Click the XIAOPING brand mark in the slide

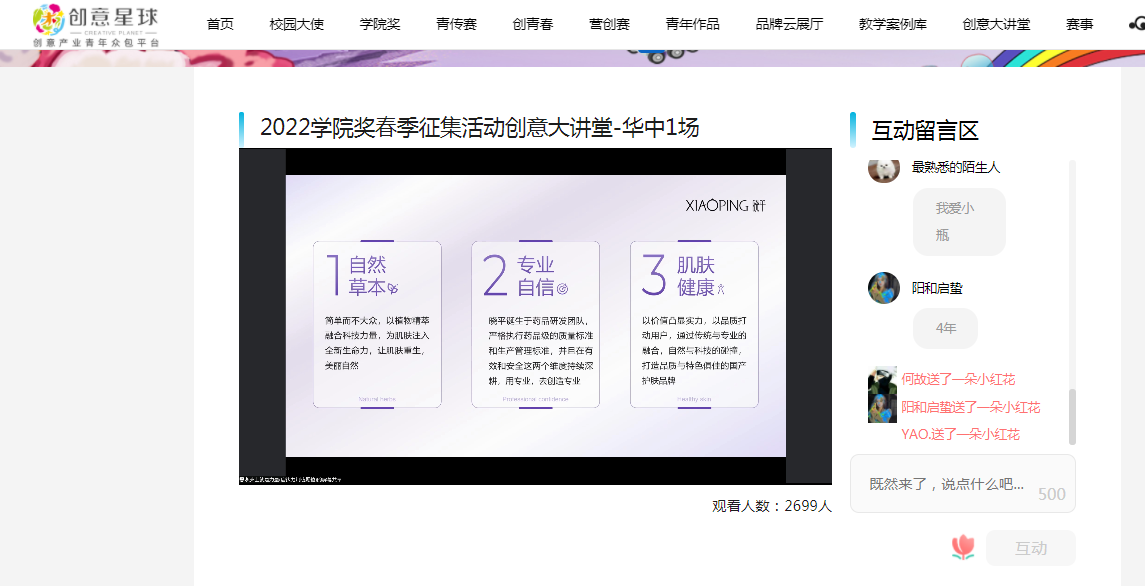pyautogui.click(x=726, y=205)
